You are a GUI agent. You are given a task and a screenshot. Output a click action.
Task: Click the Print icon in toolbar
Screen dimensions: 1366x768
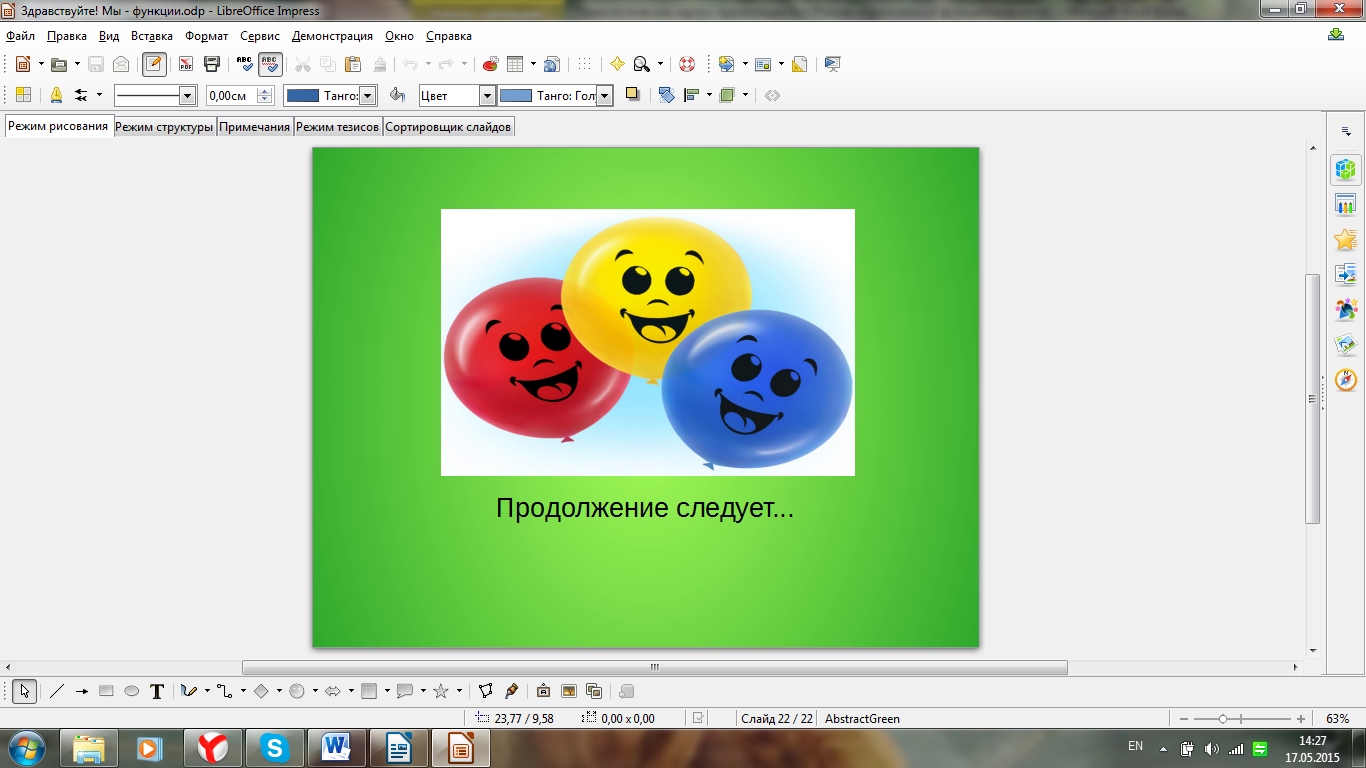click(212, 64)
